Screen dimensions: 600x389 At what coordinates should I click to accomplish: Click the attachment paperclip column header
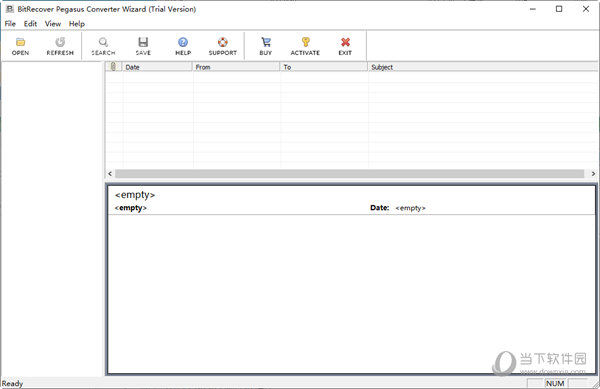(x=114, y=67)
